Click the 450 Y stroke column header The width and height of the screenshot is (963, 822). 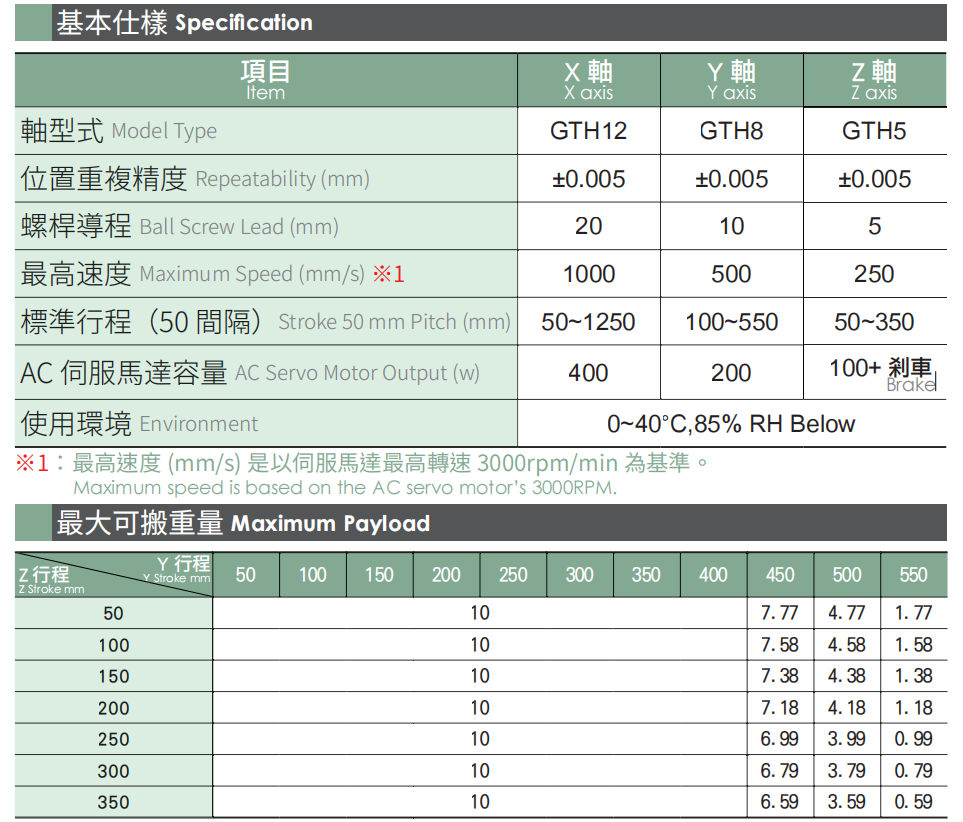780,575
